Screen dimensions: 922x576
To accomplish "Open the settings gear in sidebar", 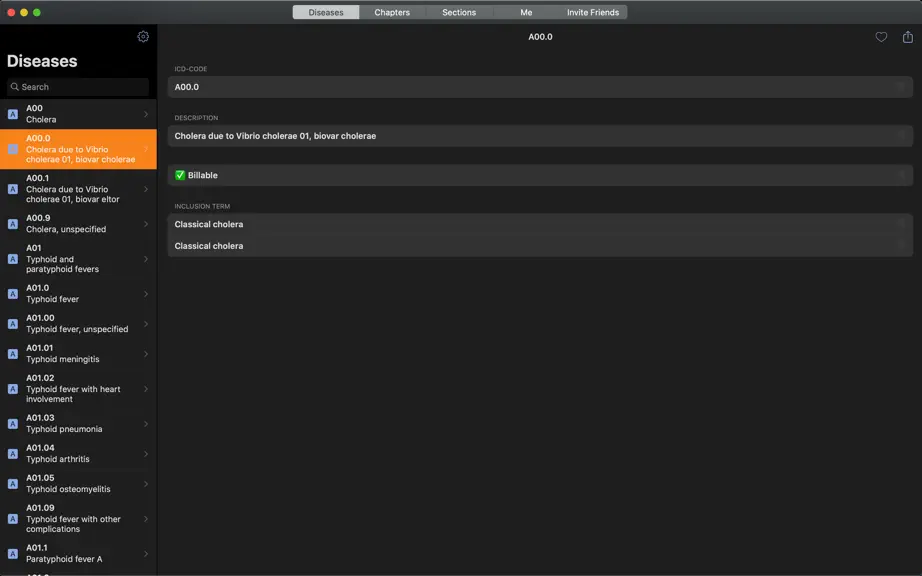I will pos(143,36).
